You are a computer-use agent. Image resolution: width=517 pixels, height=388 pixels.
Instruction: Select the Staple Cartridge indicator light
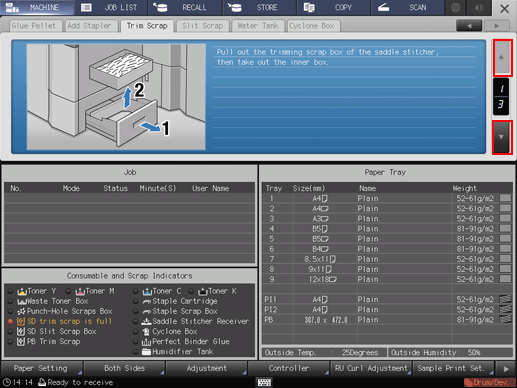click(135, 301)
